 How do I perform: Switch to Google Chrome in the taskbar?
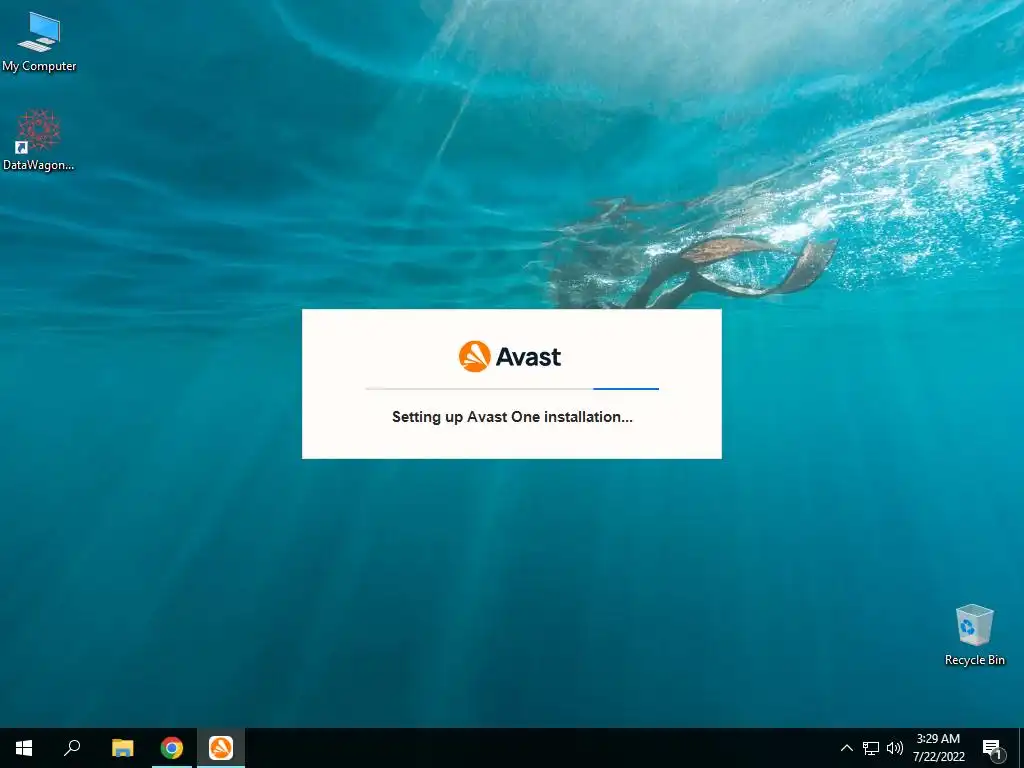[172, 748]
